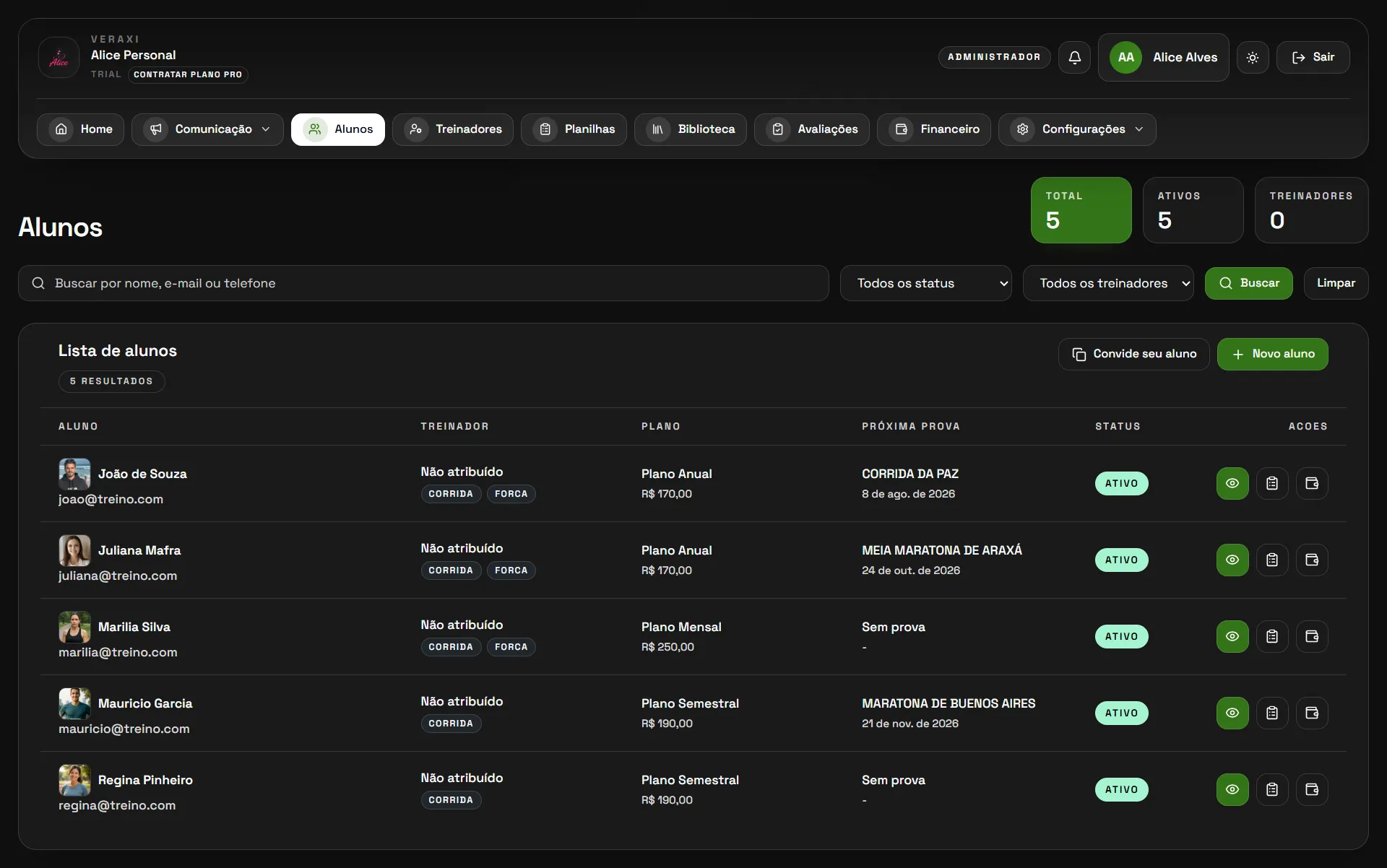Open the Todos os treinadores dropdown
Image resolution: width=1387 pixels, height=868 pixels.
pyautogui.click(x=1108, y=283)
